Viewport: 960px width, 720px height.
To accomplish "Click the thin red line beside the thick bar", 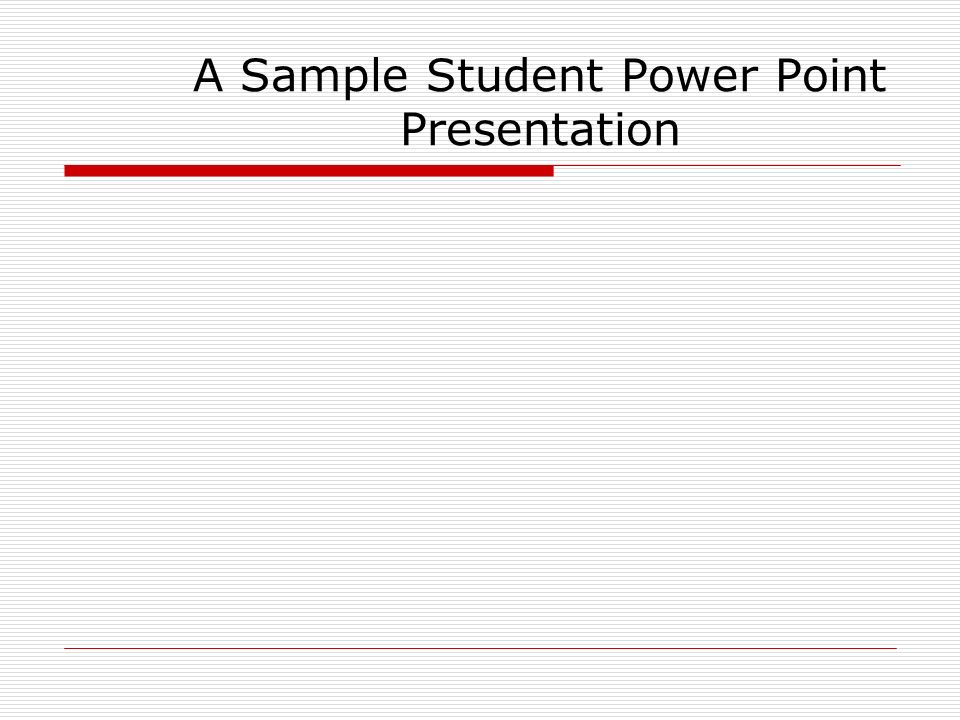I will pos(727,165).
